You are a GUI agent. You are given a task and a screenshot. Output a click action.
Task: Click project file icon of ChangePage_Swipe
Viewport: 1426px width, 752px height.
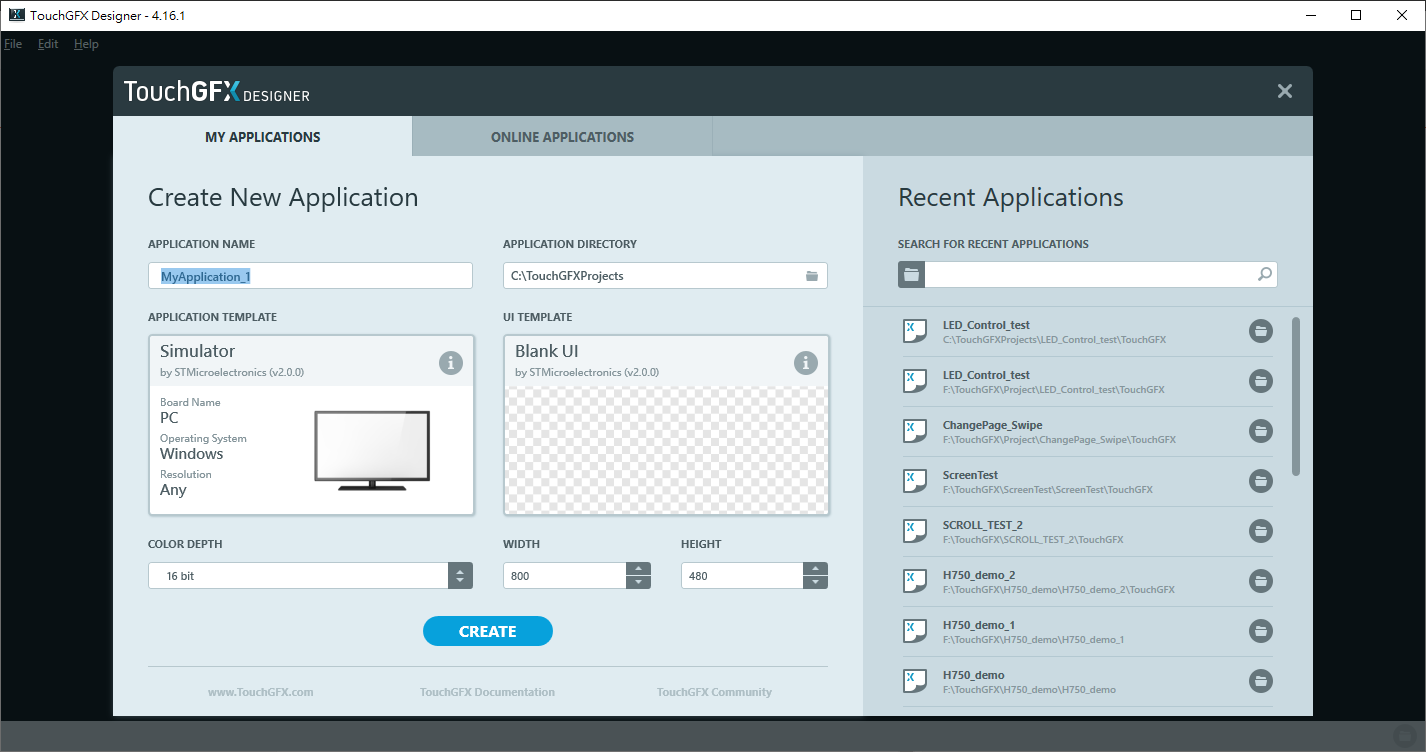(x=914, y=431)
